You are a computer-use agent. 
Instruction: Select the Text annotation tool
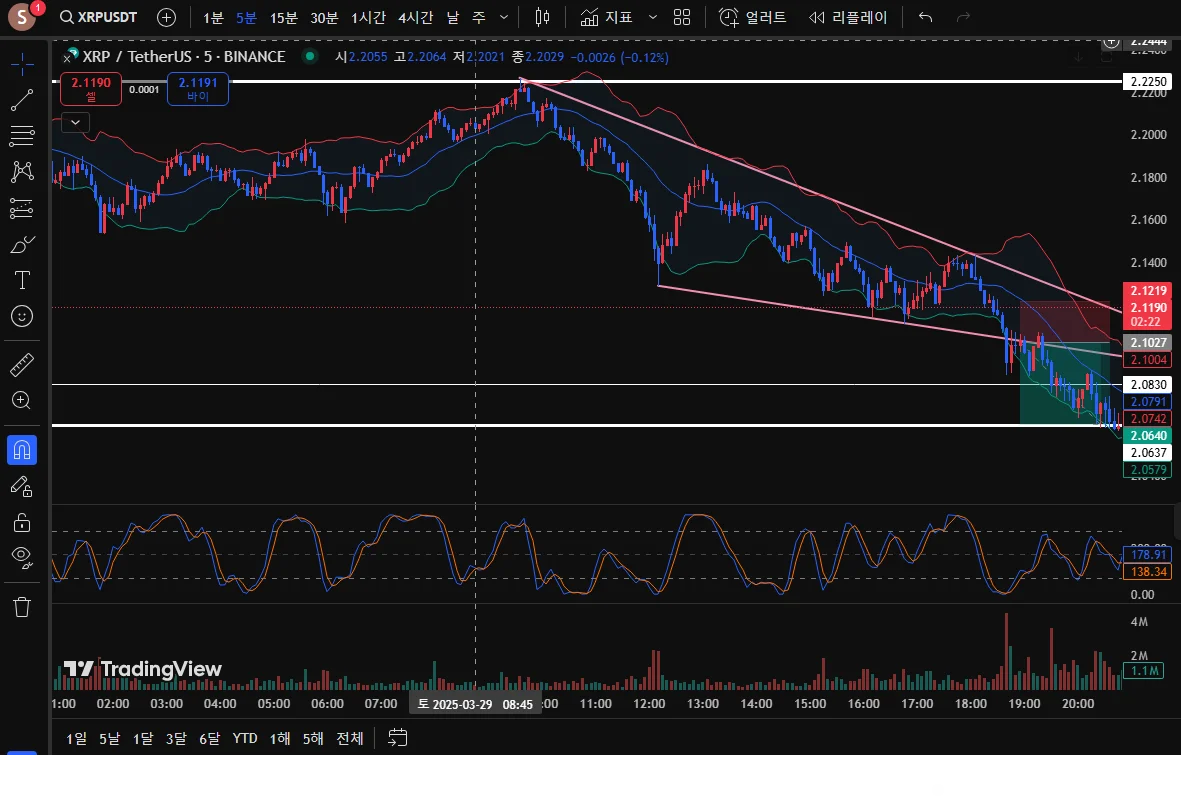pyautogui.click(x=22, y=279)
